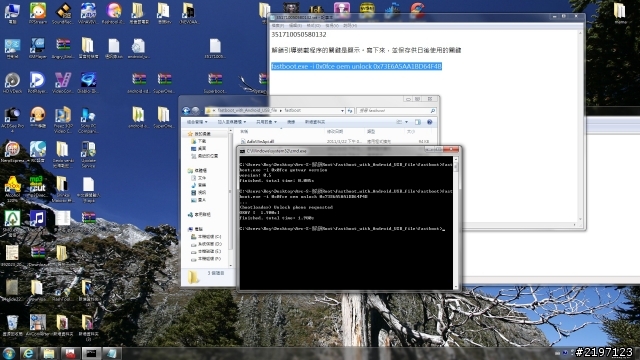Open the AirCondition desktop shortcut
Image resolution: width=640 pixels, height=360 pixels.
(x=38, y=325)
